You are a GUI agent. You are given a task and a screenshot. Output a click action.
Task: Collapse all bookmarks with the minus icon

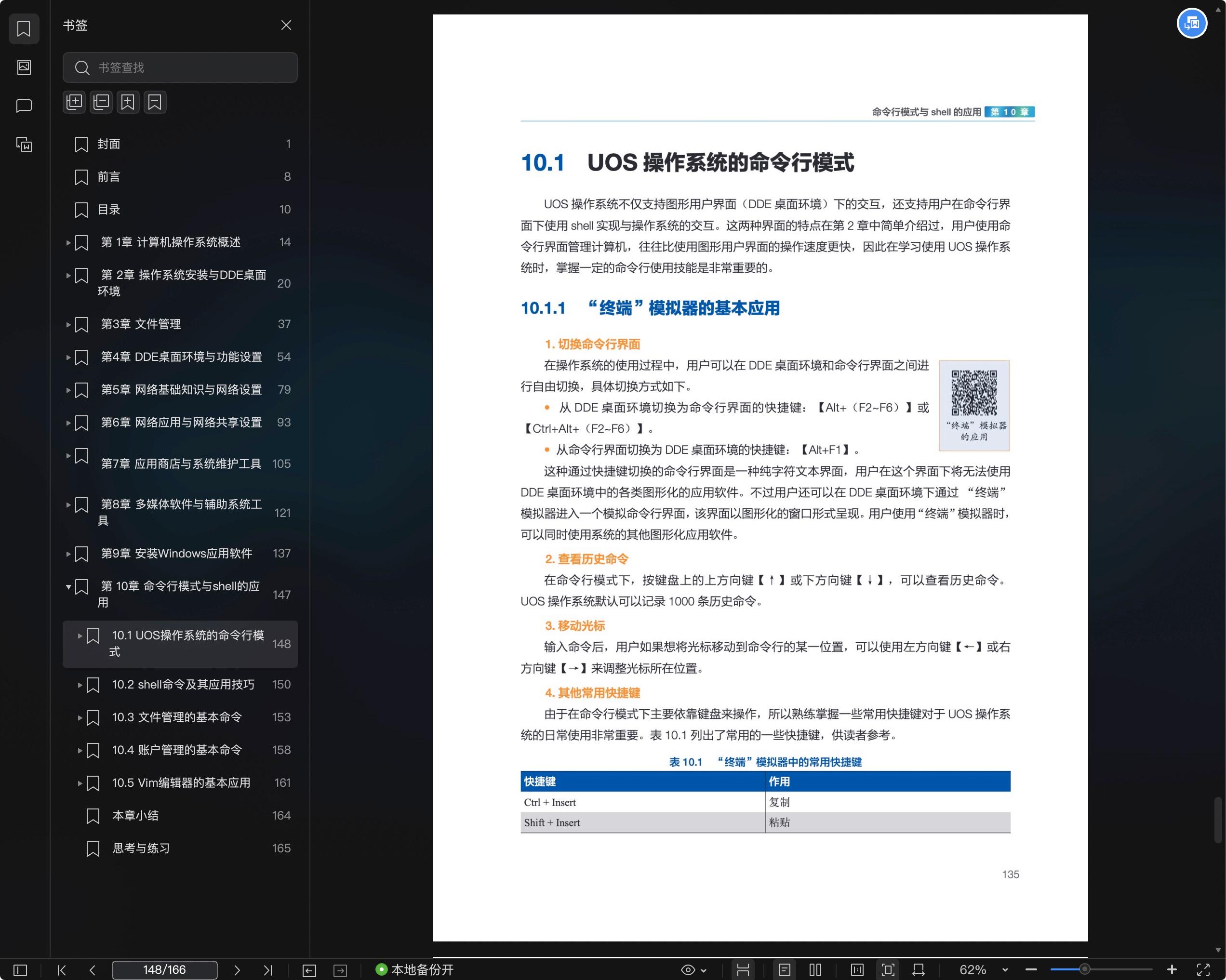[101, 102]
